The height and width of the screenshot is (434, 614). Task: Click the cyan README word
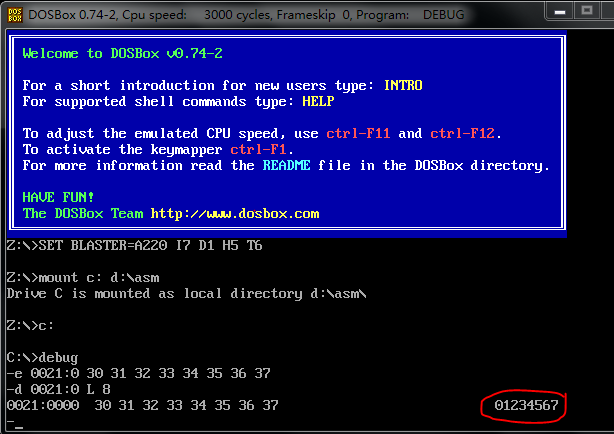coord(286,165)
